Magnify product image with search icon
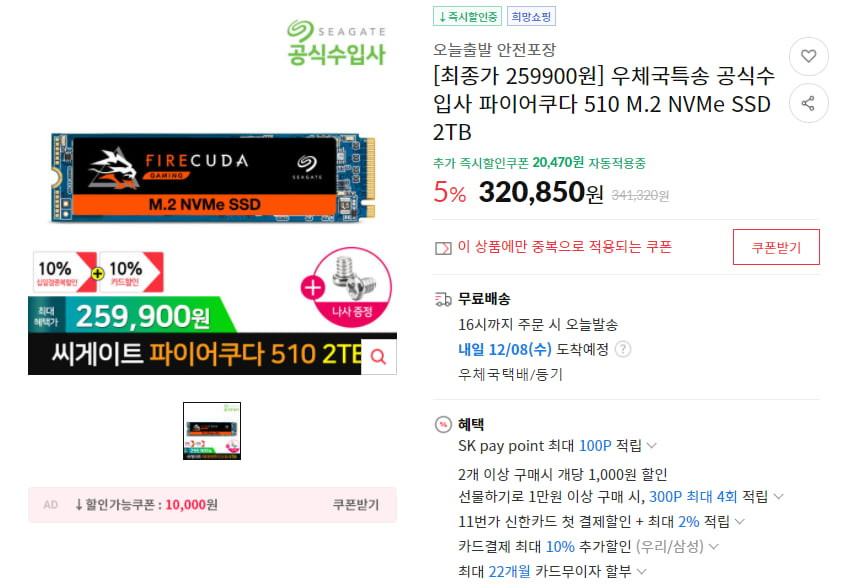The width and height of the screenshot is (845, 586). pos(379,356)
